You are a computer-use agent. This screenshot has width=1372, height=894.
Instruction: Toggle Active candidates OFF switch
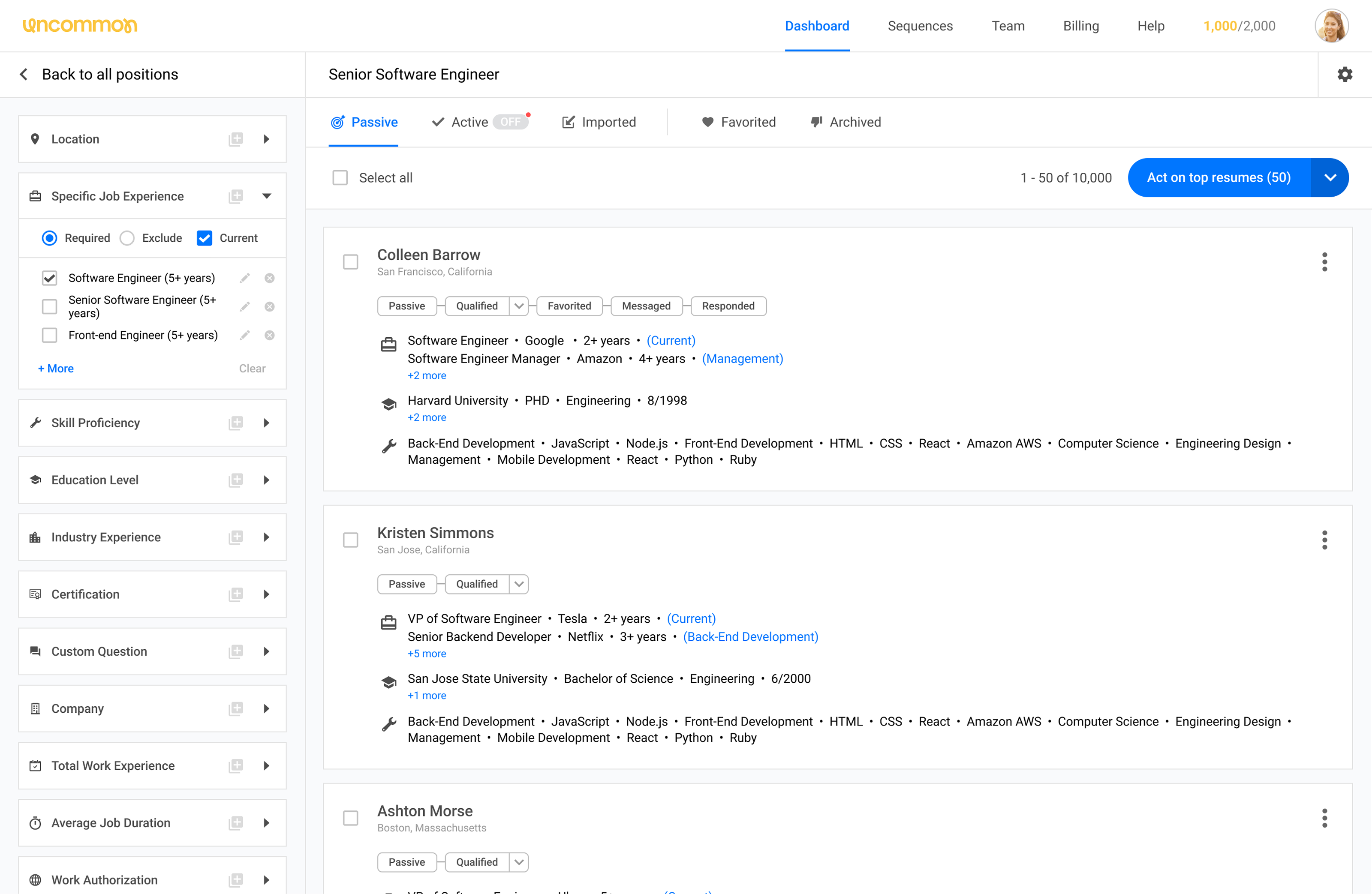(510, 122)
